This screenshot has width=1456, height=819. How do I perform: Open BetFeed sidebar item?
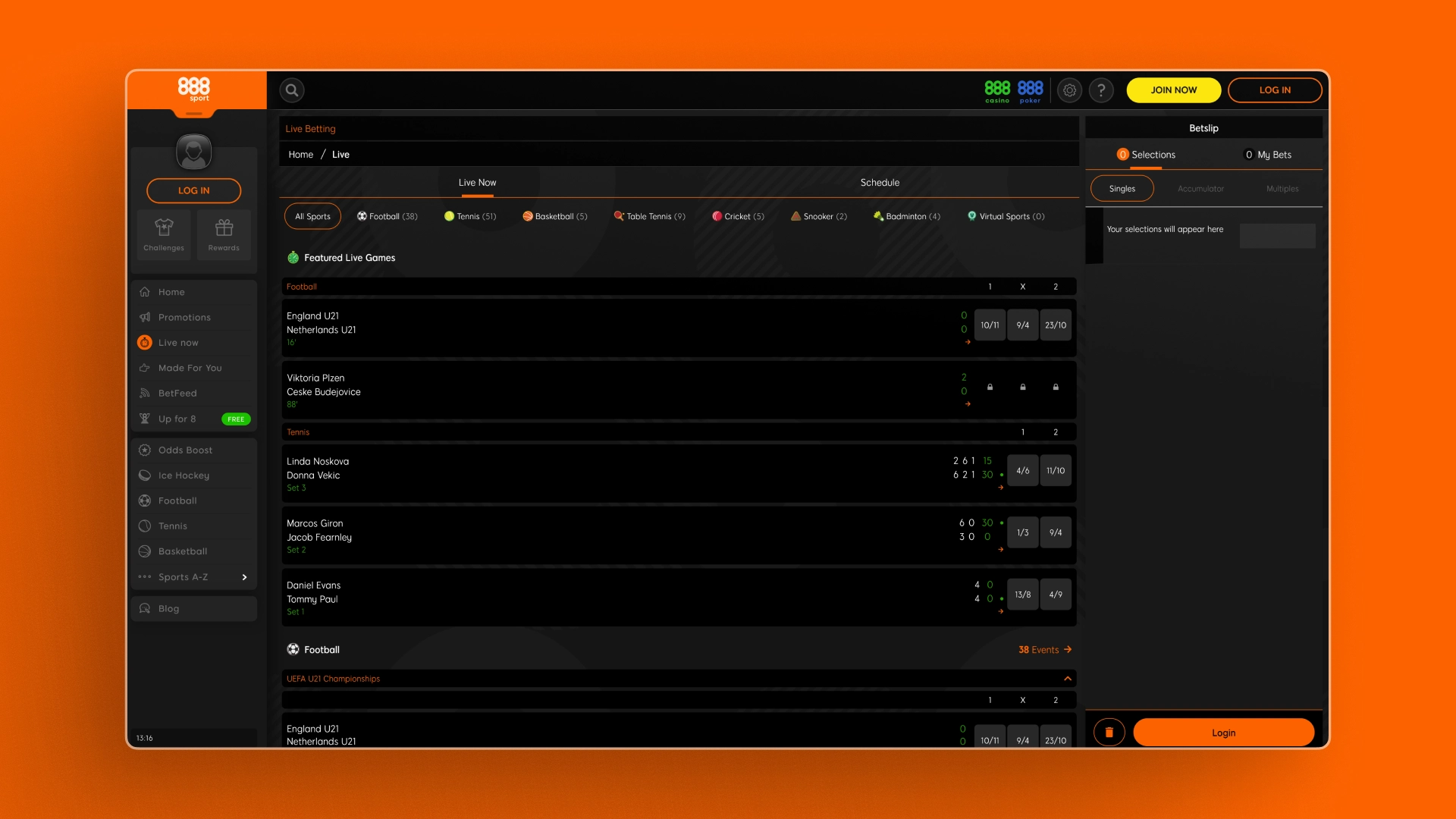point(194,393)
